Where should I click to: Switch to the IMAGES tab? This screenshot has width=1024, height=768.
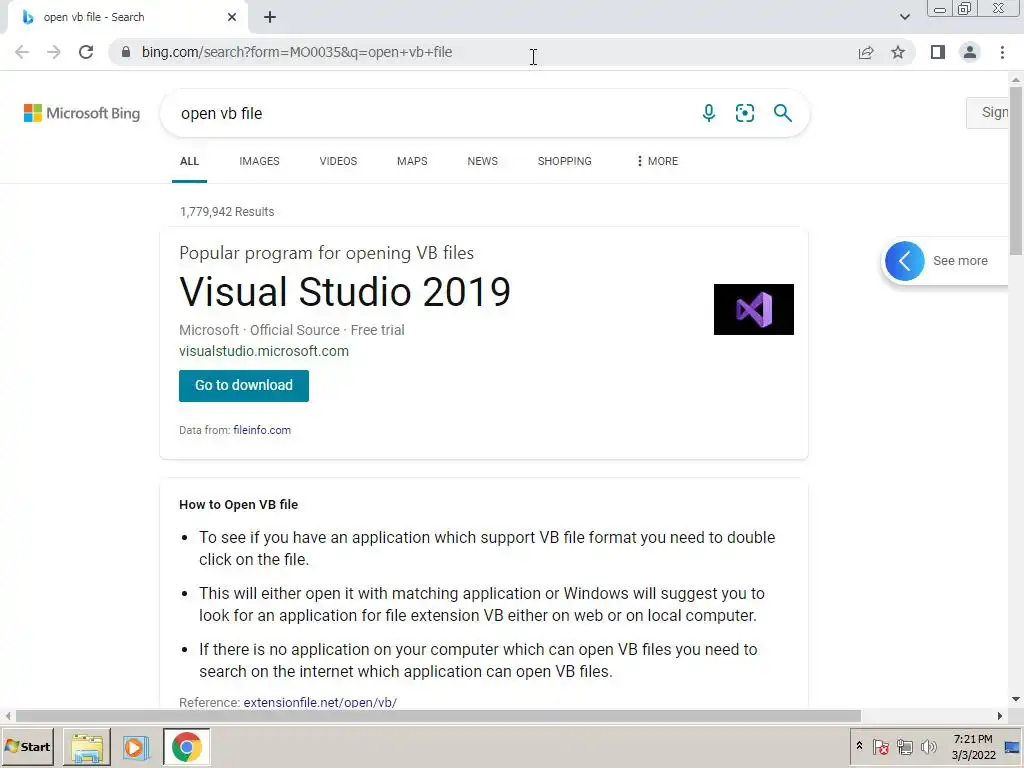point(259,161)
